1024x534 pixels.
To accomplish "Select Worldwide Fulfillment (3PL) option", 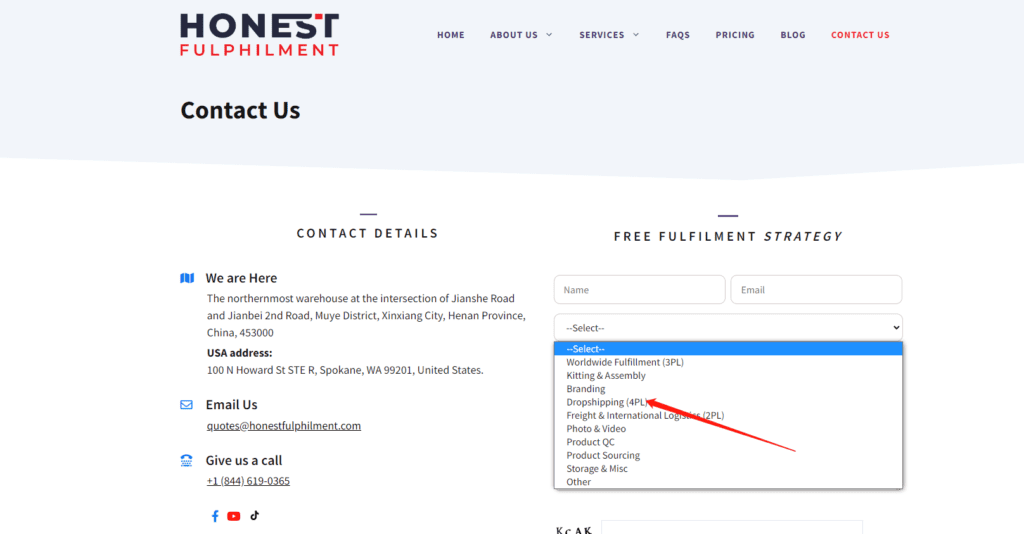I will (x=625, y=362).
